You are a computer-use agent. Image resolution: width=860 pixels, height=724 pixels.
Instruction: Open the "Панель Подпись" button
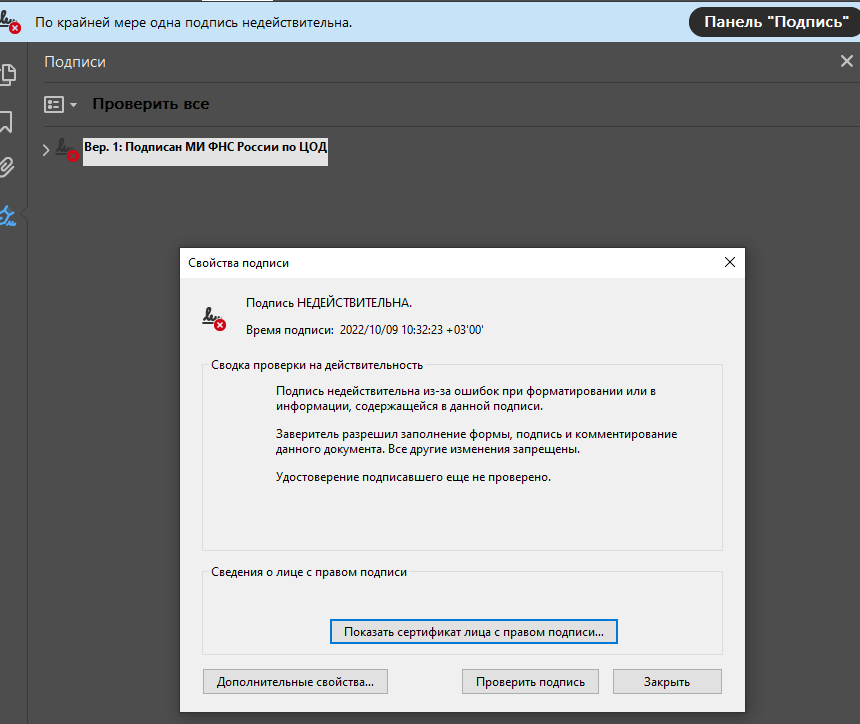[776, 22]
